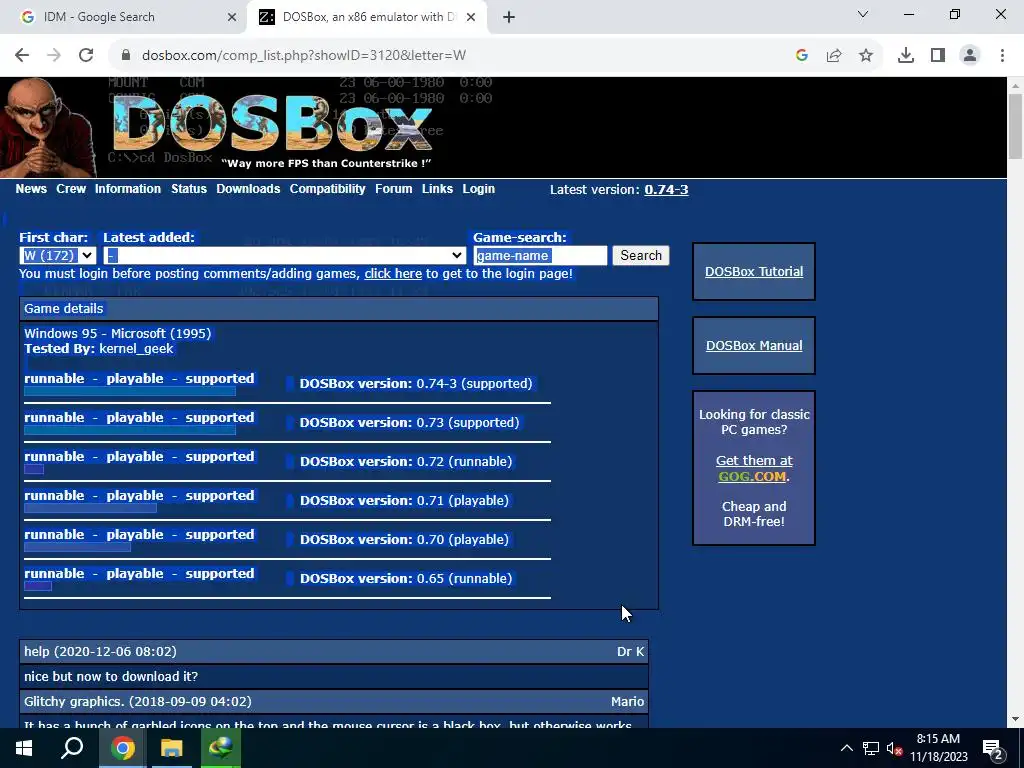The height and width of the screenshot is (768, 1024).
Task: Click the 'Windows 95 - Microsoft (1995)' title
Action: tap(118, 333)
